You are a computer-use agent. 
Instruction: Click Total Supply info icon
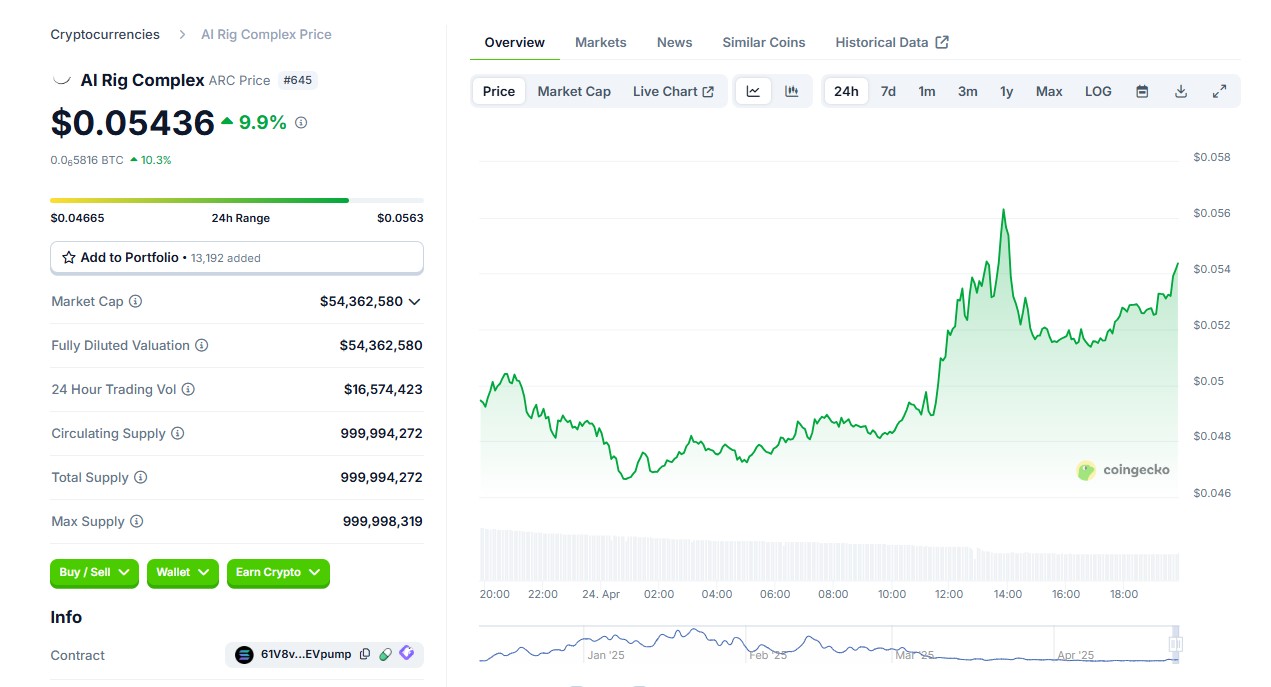(x=141, y=477)
